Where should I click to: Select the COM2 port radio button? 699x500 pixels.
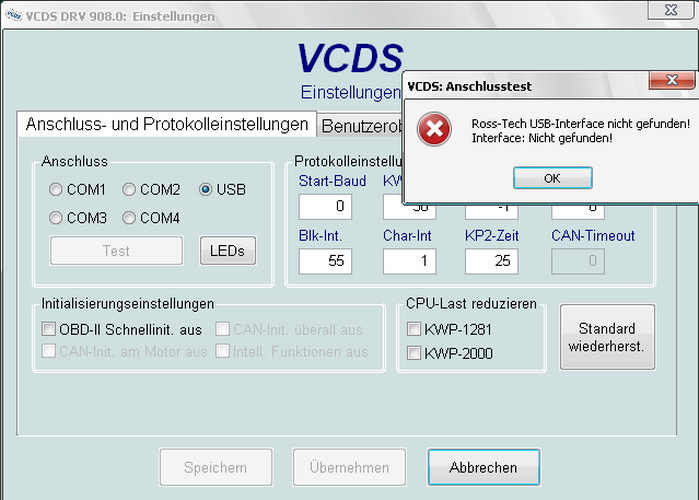pyautogui.click(x=129, y=189)
